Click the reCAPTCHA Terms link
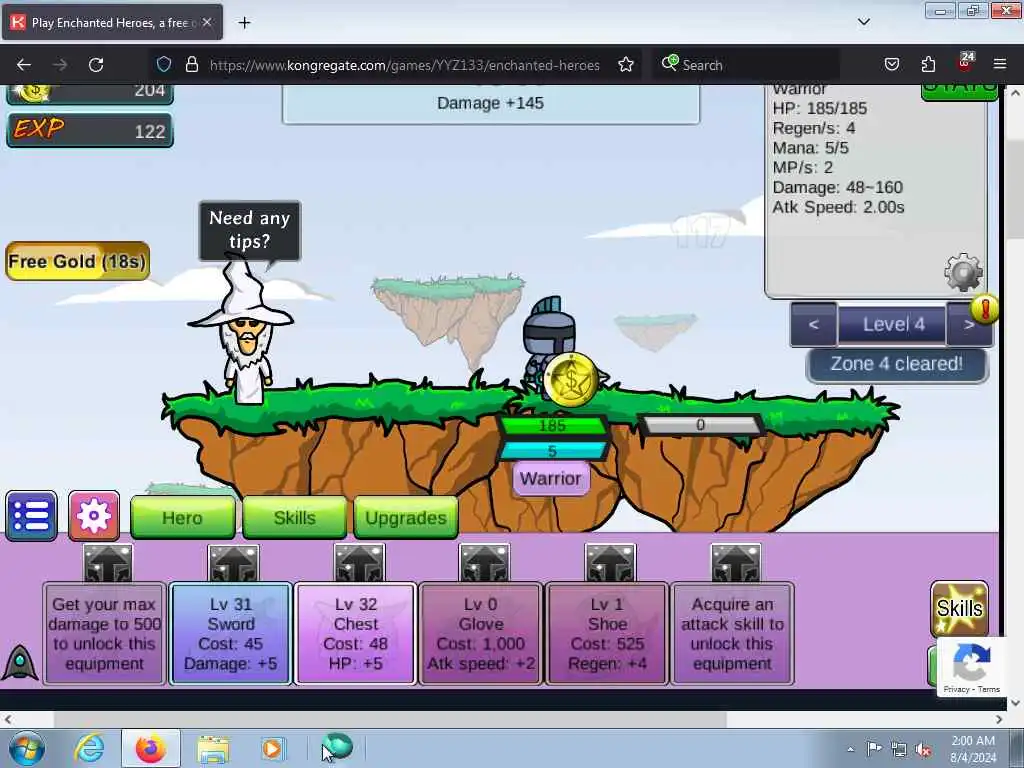1024x768 pixels. pyautogui.click(x=989, y=689)
